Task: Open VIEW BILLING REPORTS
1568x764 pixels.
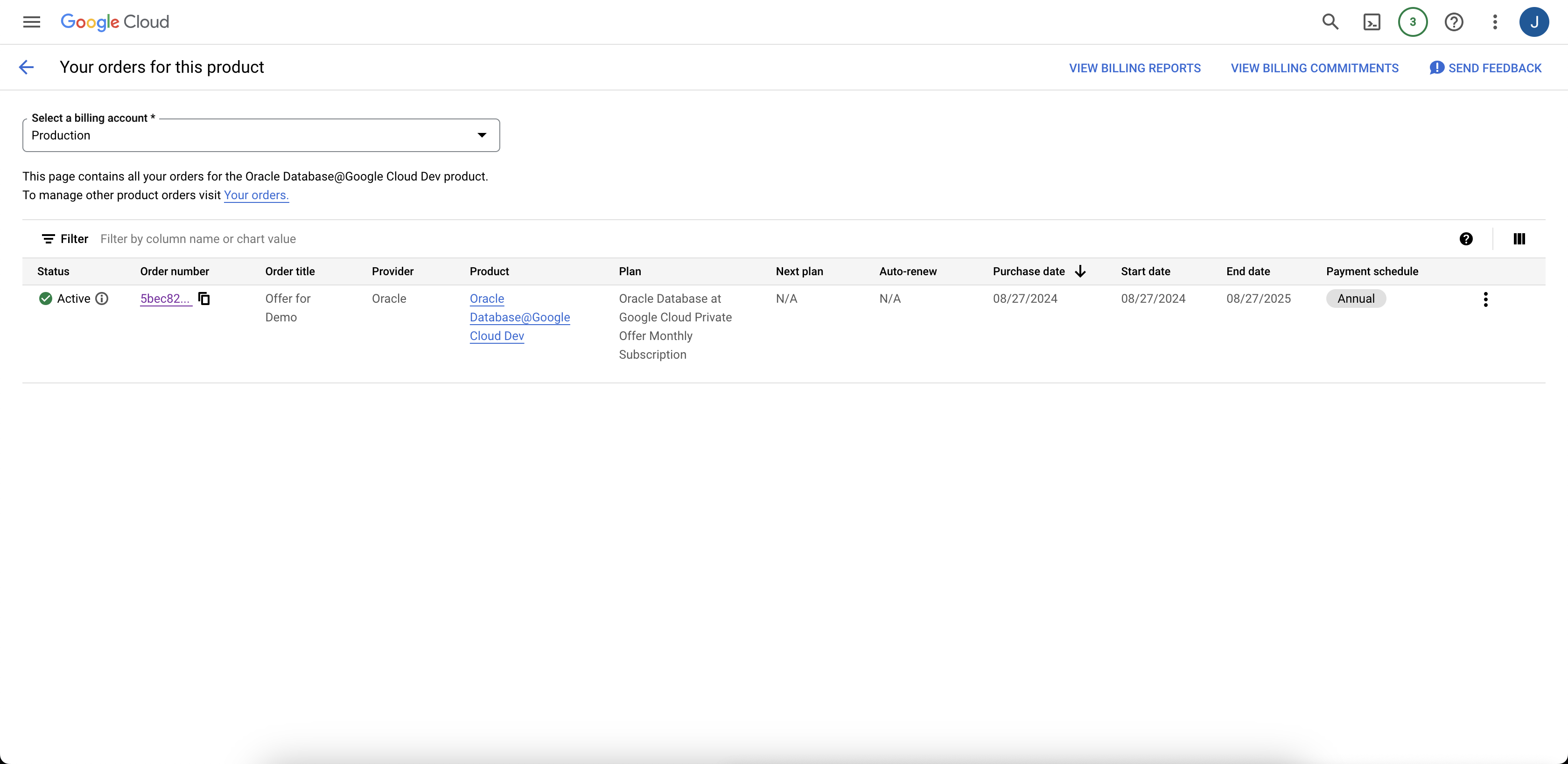Action: (x=1134, y=68)
